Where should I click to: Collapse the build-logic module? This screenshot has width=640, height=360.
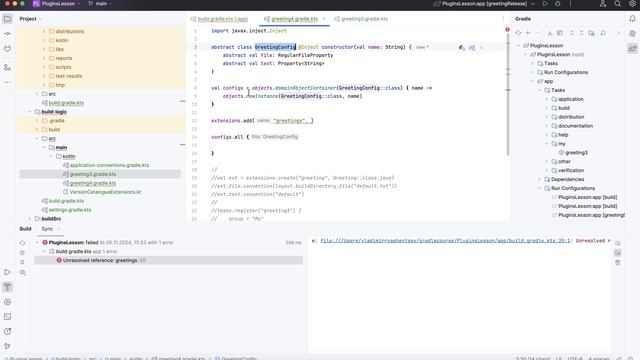click(29, 112)
